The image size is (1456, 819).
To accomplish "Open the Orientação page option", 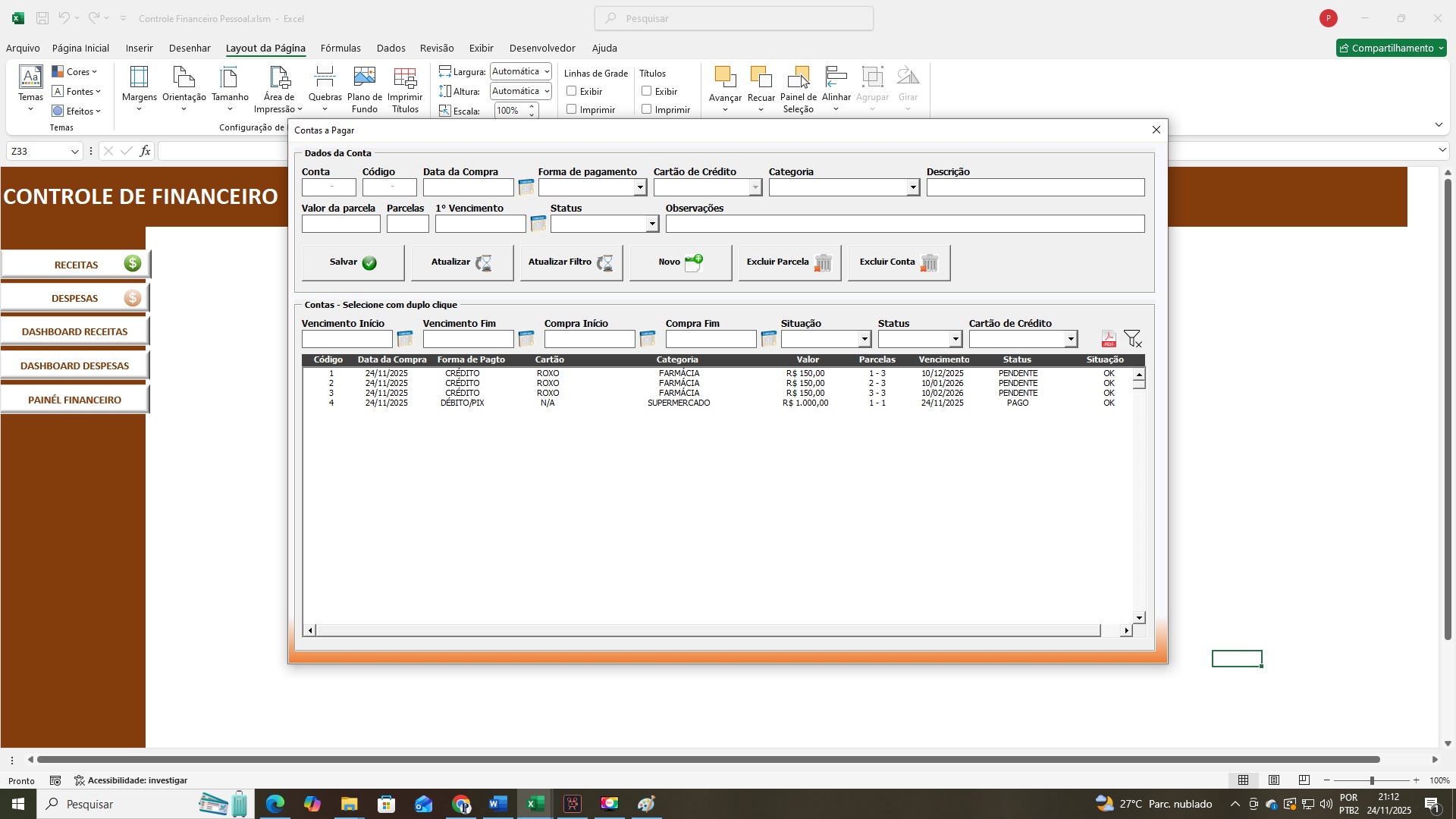I will pyautogui.click(x=184, y=89).
